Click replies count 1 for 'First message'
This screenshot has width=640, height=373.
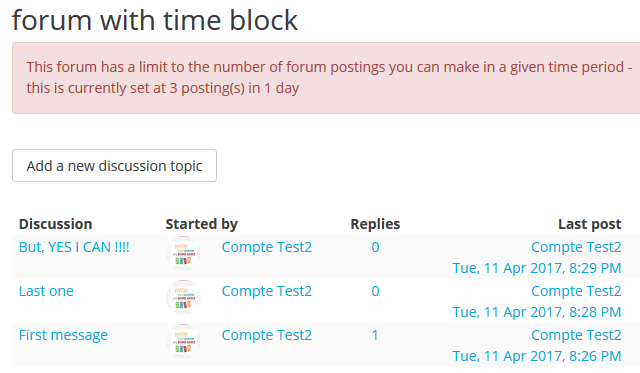(x=375, y=335)
